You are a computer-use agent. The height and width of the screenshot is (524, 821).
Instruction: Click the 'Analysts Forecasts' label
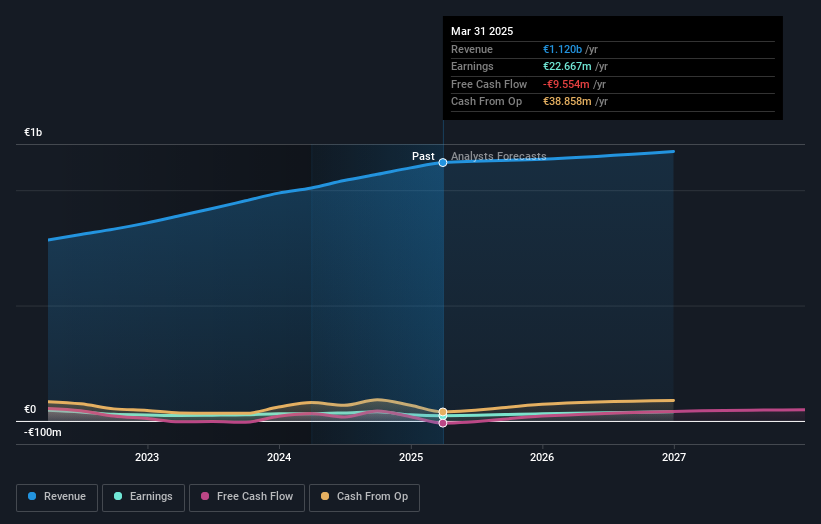498,156
